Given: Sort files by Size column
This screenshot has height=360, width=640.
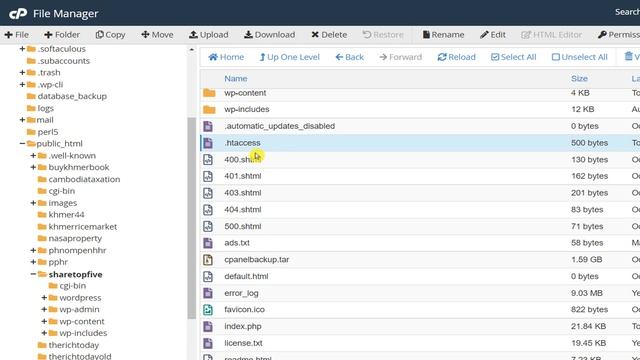Looking at the screenshot, I should click(579, 78).
